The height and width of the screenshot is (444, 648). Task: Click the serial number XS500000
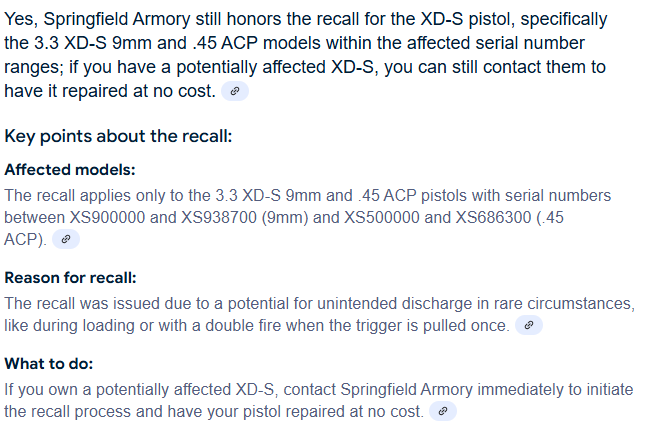(382, 217)
